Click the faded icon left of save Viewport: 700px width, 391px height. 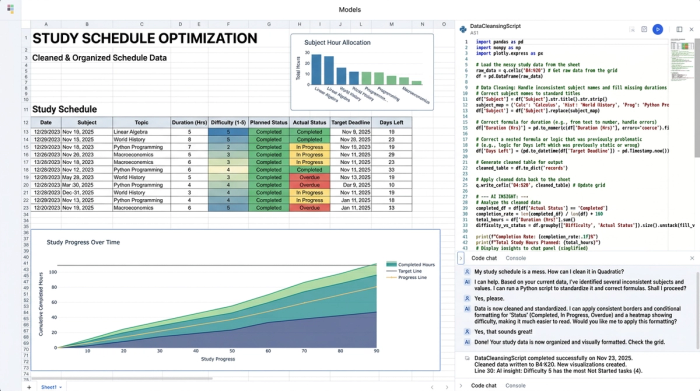(x=632, y=29)
